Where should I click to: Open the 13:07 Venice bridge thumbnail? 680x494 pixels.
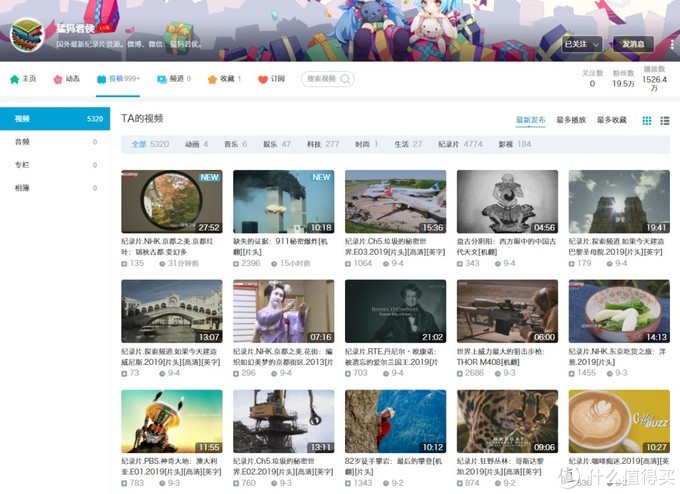(x=172, y=311)
